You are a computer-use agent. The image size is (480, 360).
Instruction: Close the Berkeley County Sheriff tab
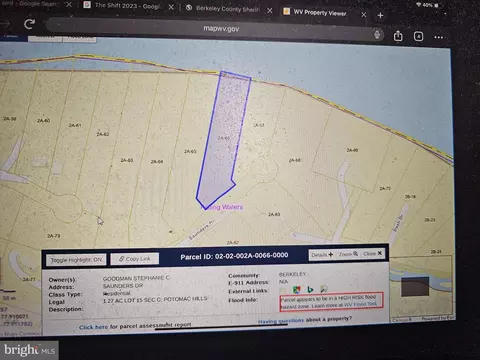pos(270,11)
